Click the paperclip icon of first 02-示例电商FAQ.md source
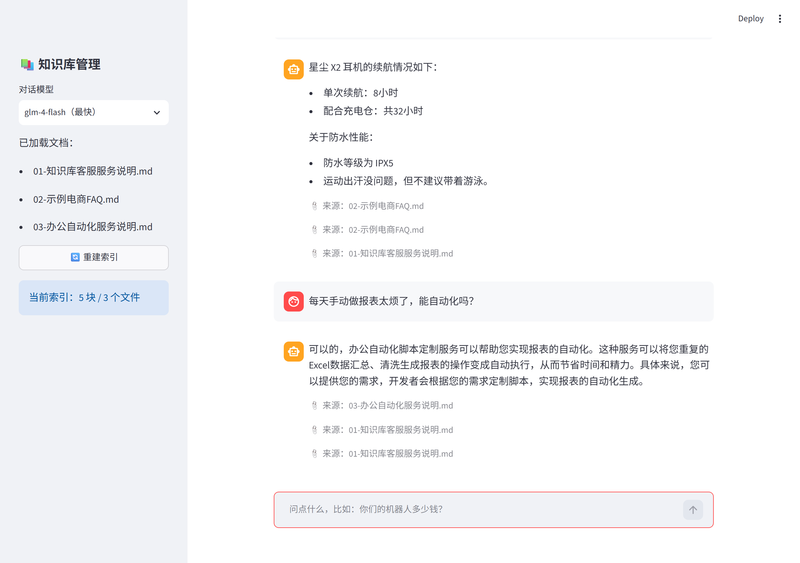The image size is (800, 563). coord(314,206)
